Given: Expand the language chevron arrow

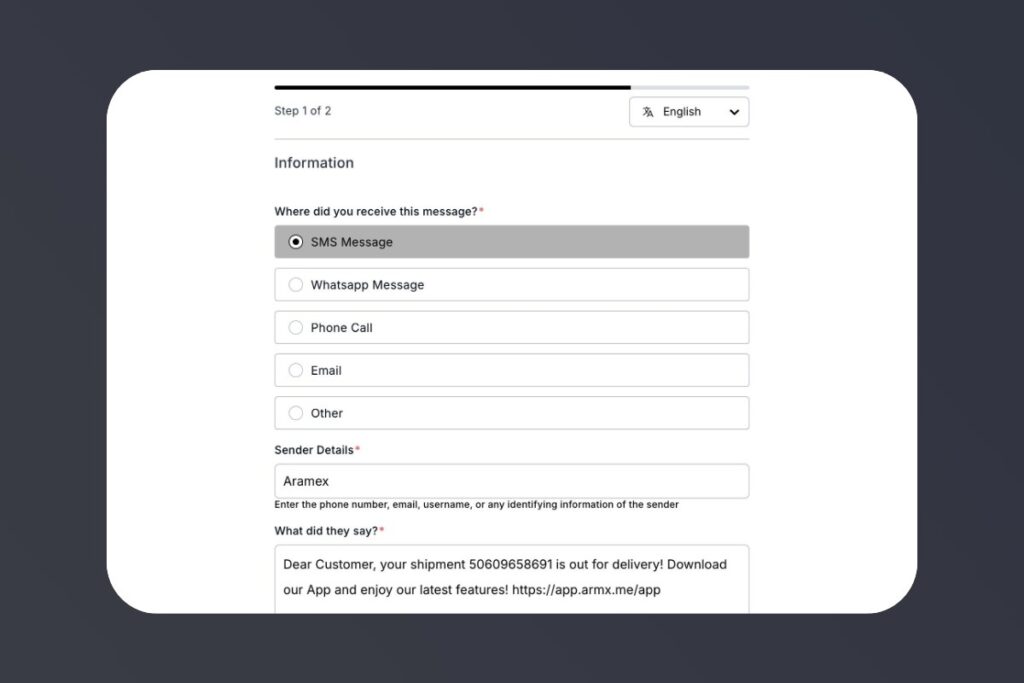Looking at the screenshot, I should click(x=734, y=112).
